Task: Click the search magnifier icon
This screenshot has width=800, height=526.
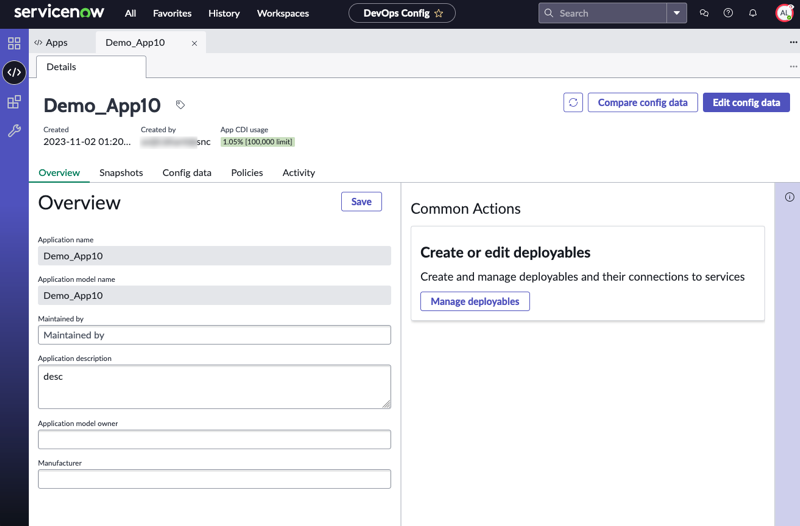Action: 548,13
